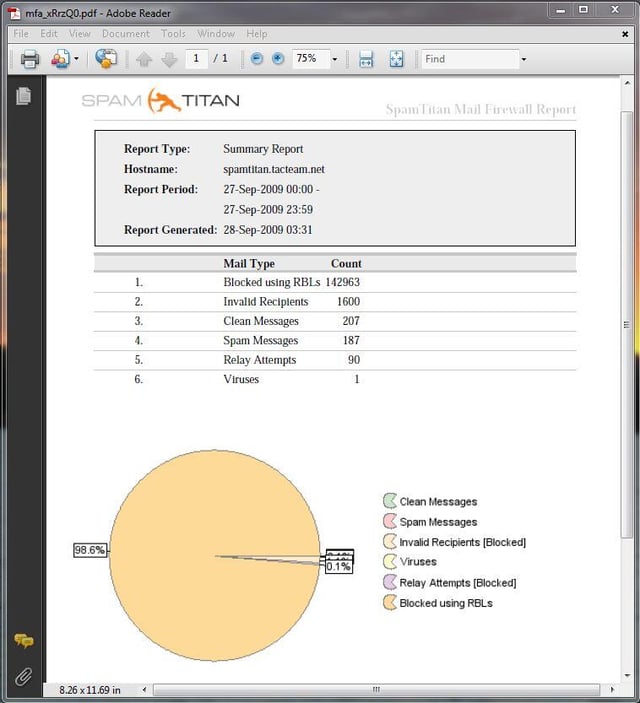640x703 pixels.
Task: Click the horizontal scrollbar right arrow
Action: [x=613, y=689]
